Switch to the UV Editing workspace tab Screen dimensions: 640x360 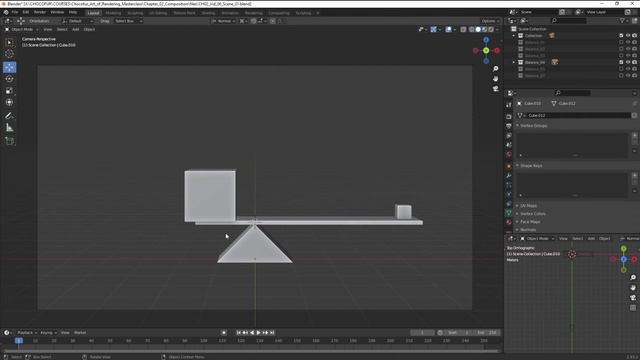coord(158,13)
